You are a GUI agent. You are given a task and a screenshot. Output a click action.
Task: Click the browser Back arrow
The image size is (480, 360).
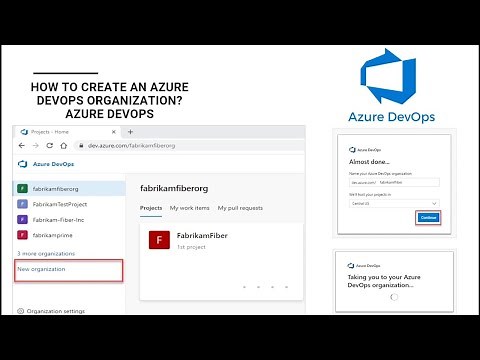pos(22,146)
